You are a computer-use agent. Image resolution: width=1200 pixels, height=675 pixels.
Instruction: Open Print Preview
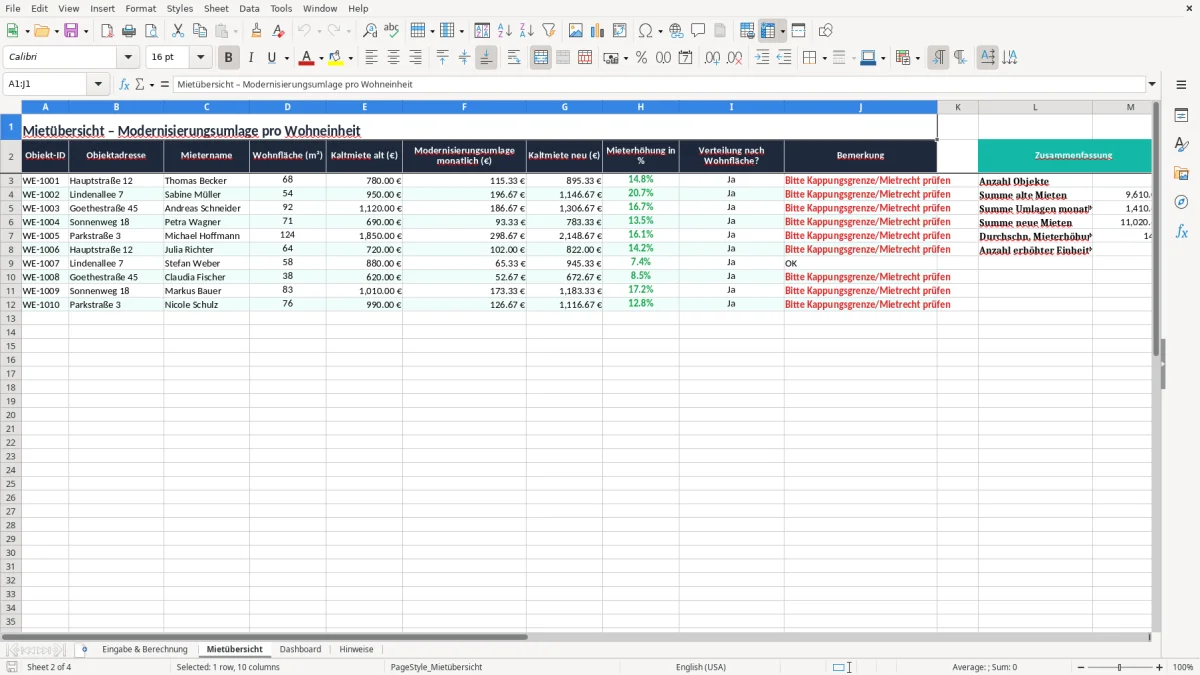(151, 31)
